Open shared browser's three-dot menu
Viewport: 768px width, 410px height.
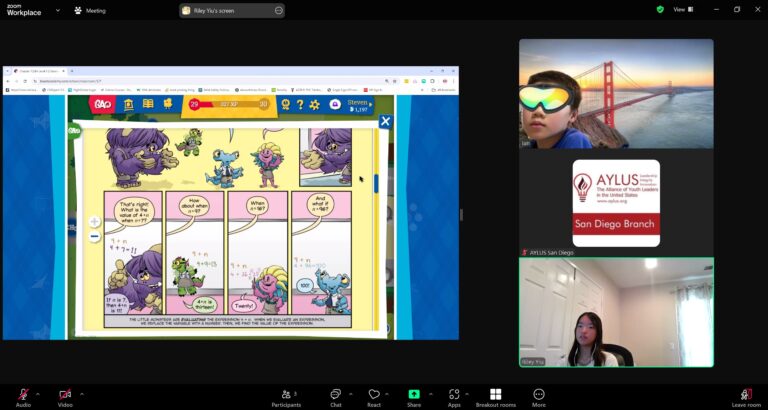click(x=454, y=81)
